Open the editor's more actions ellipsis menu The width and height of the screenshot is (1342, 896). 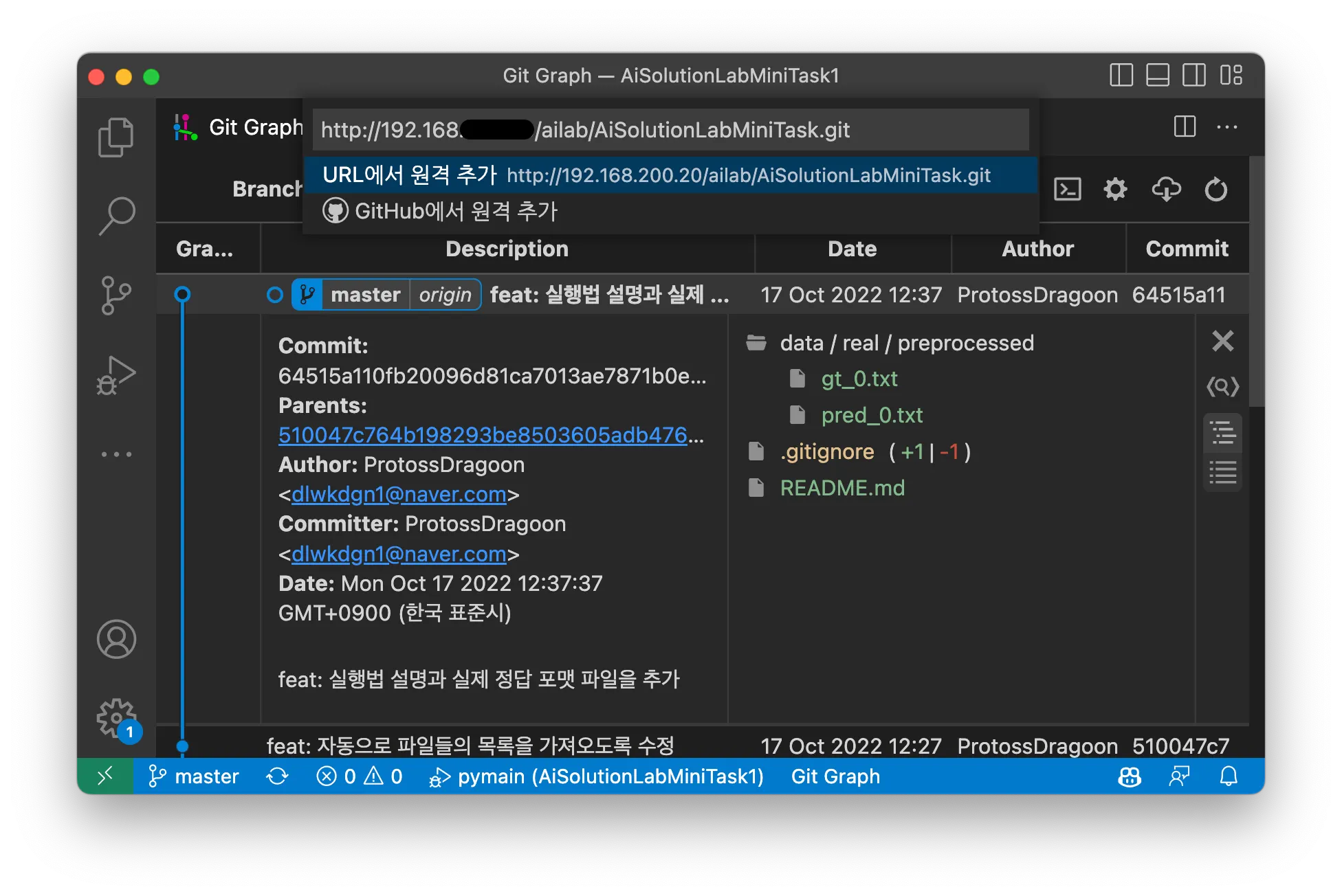click(1226, 127)
